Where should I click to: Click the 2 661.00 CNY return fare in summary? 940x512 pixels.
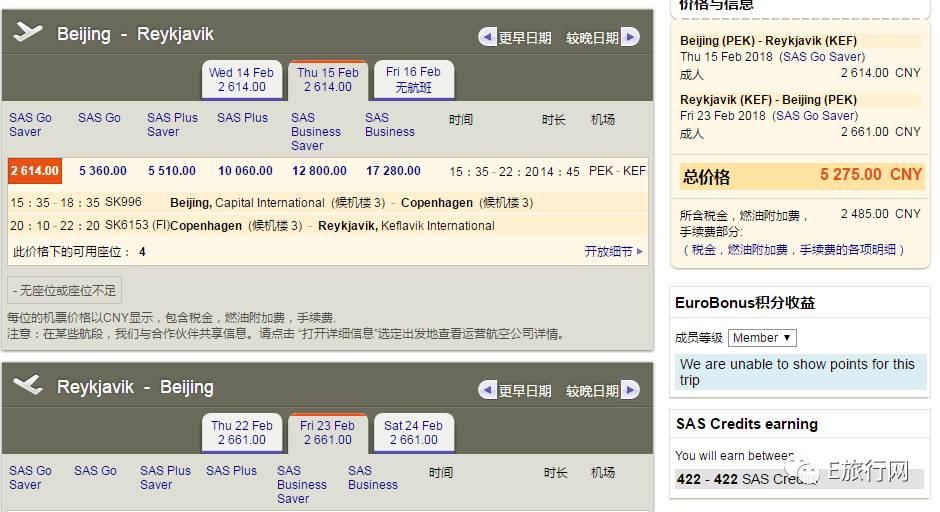tap(880, 131)
